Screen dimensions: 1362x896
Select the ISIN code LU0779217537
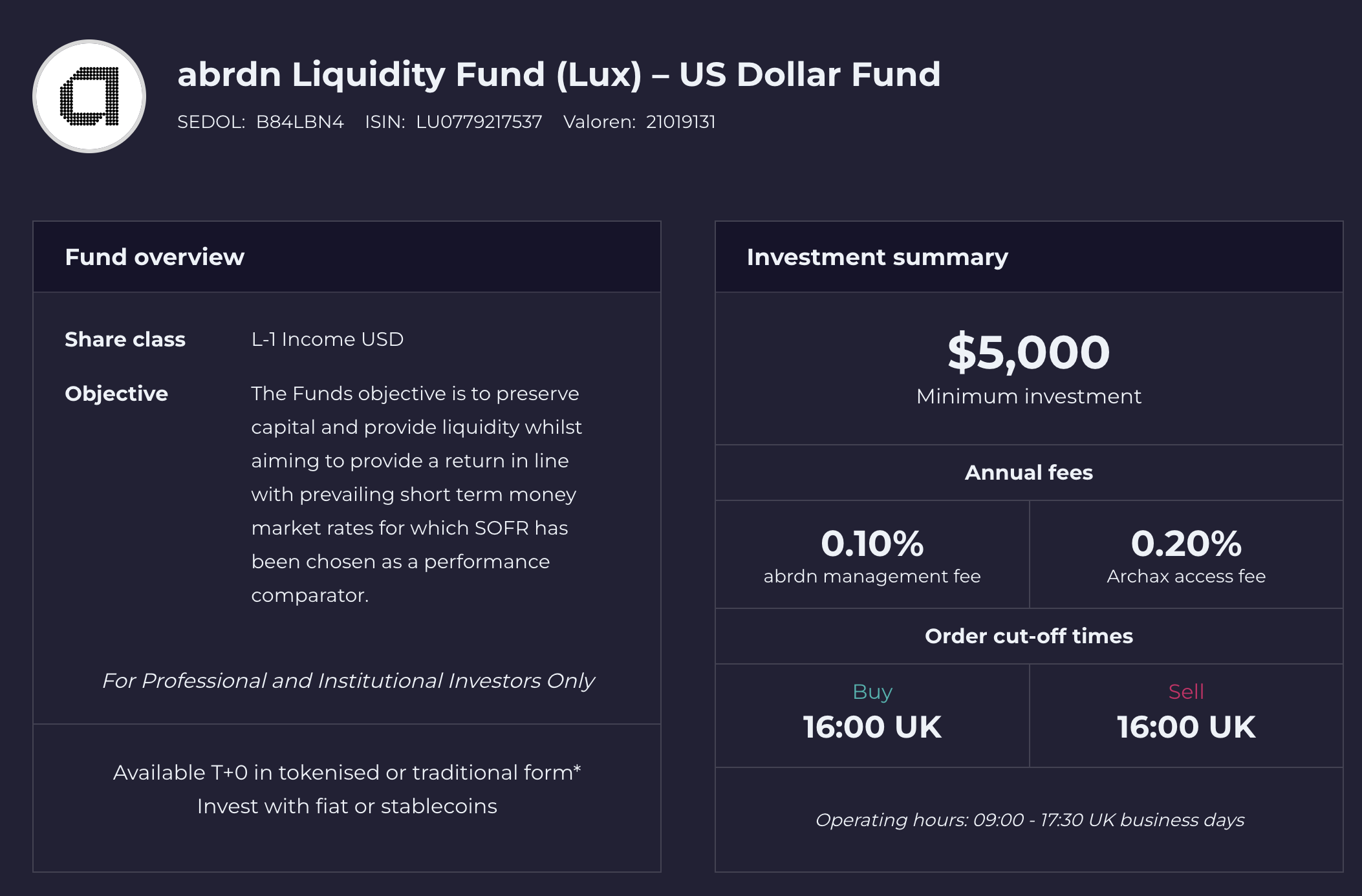pos(479,122)
